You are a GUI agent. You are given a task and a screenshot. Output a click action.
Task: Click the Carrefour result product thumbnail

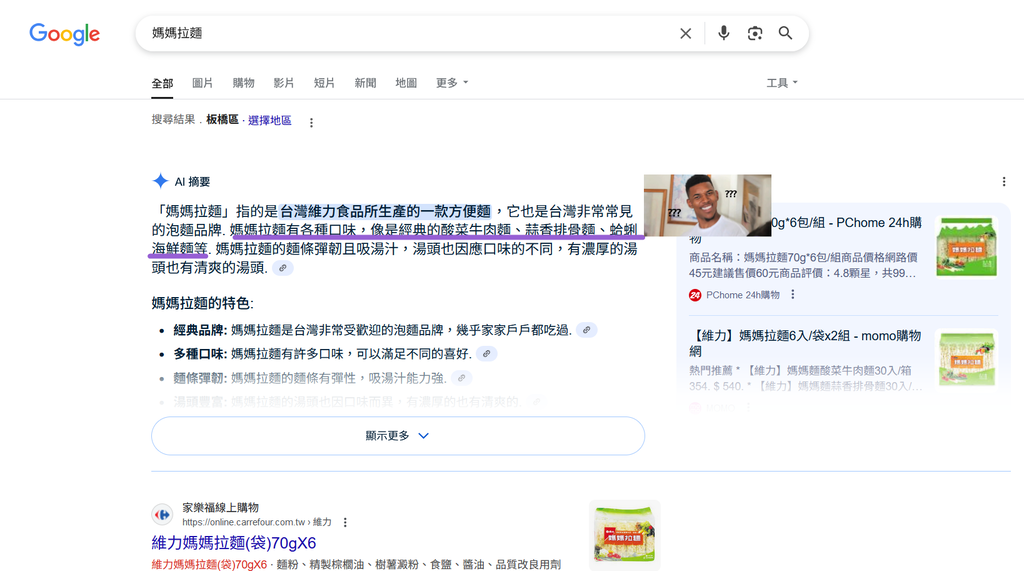tap(624, 535)
